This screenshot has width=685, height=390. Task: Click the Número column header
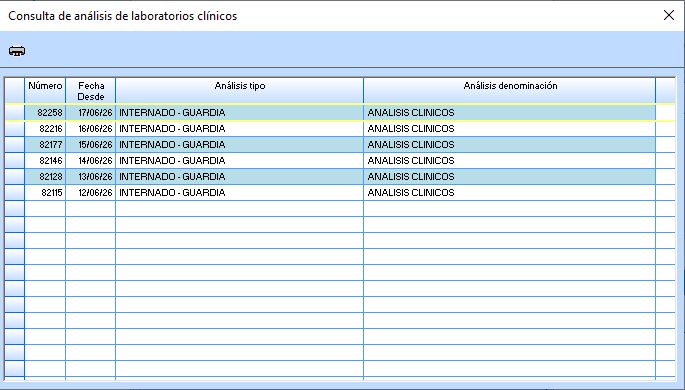(45, 90)
